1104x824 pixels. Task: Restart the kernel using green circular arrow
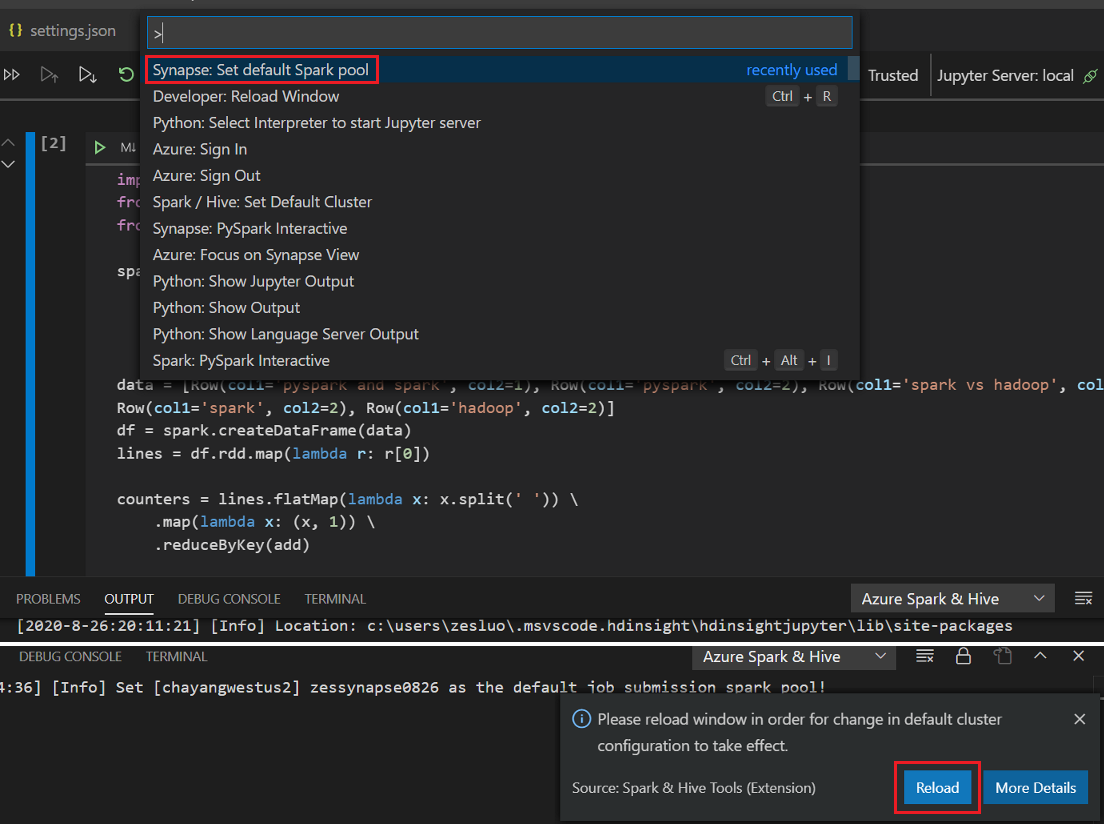[126, 75]
